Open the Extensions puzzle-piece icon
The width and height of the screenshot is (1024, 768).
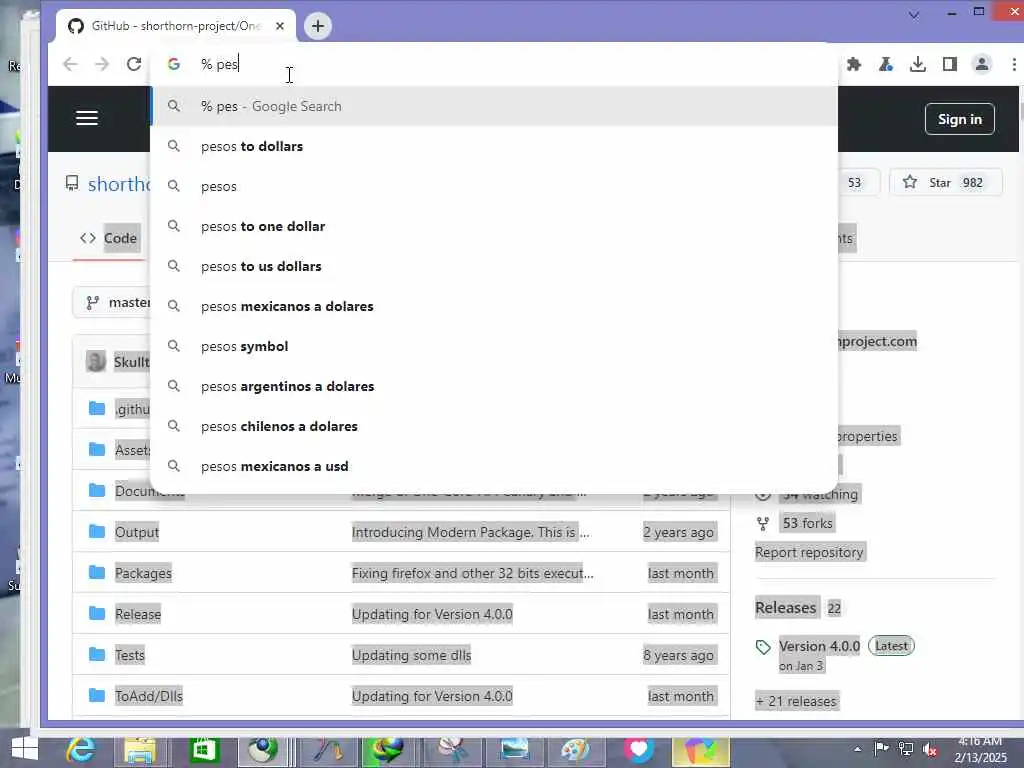click(854, 64)
